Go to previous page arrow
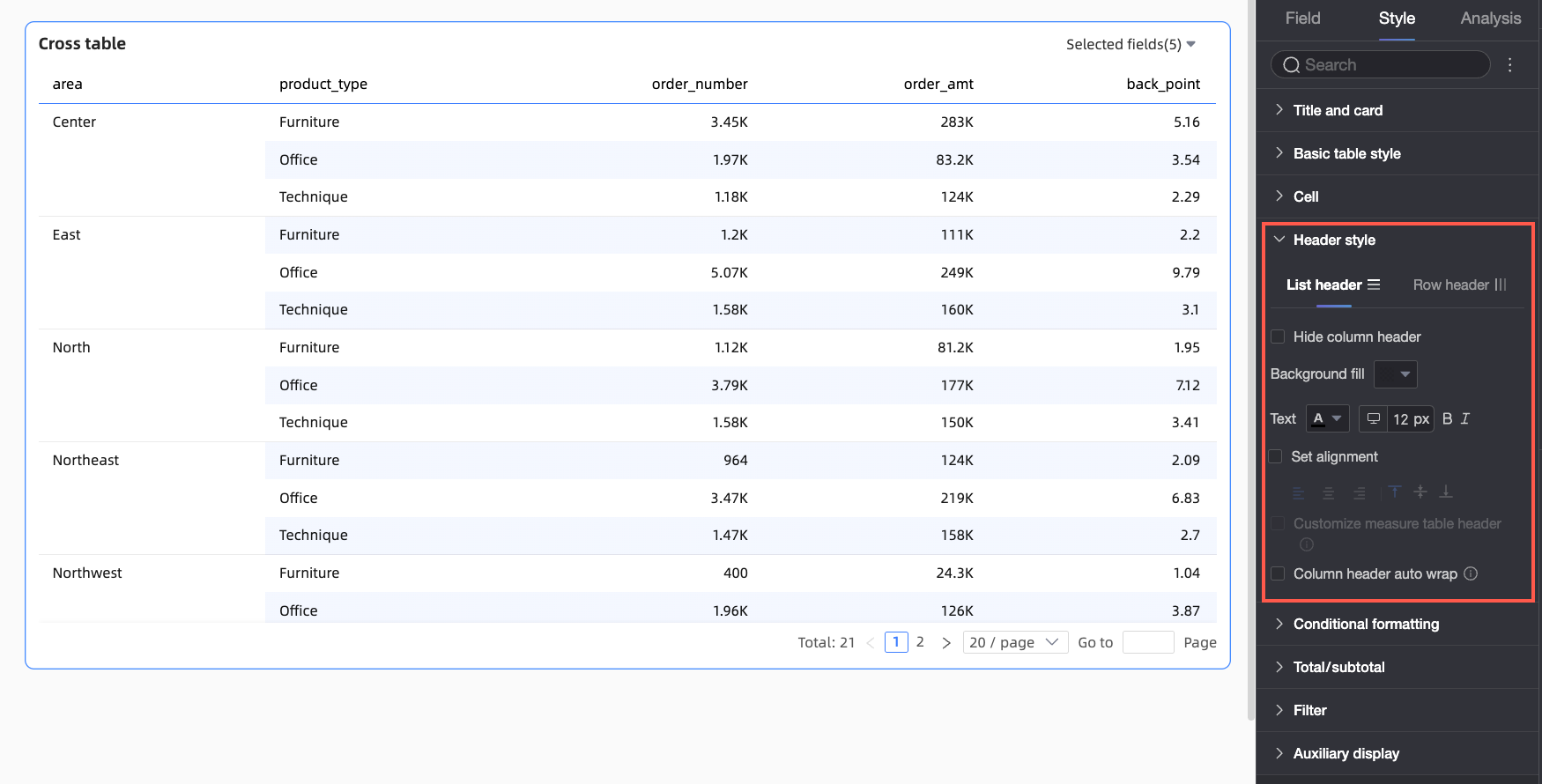The width and height of the screenshot is (1542, 784). 871,643
